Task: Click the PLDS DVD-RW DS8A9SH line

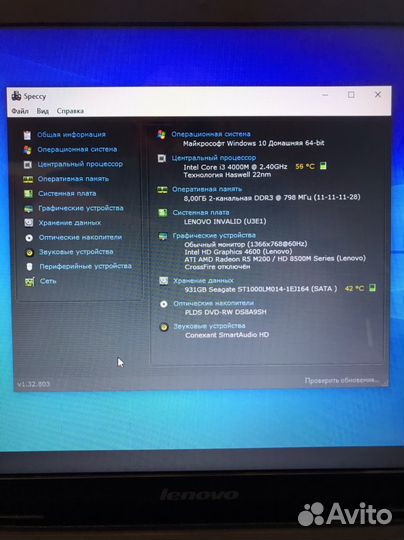Action: tap(226, 312)
